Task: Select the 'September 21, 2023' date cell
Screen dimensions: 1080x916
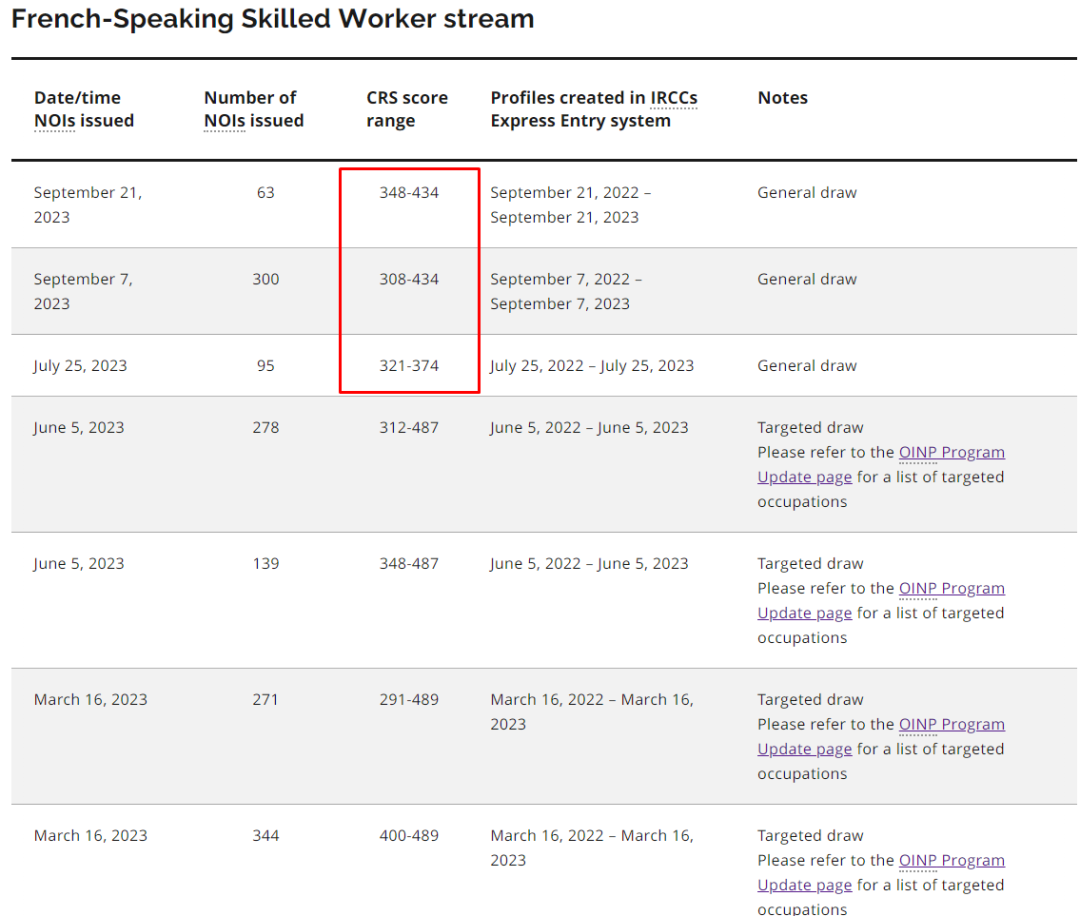Action: click(x=88, y=205)
